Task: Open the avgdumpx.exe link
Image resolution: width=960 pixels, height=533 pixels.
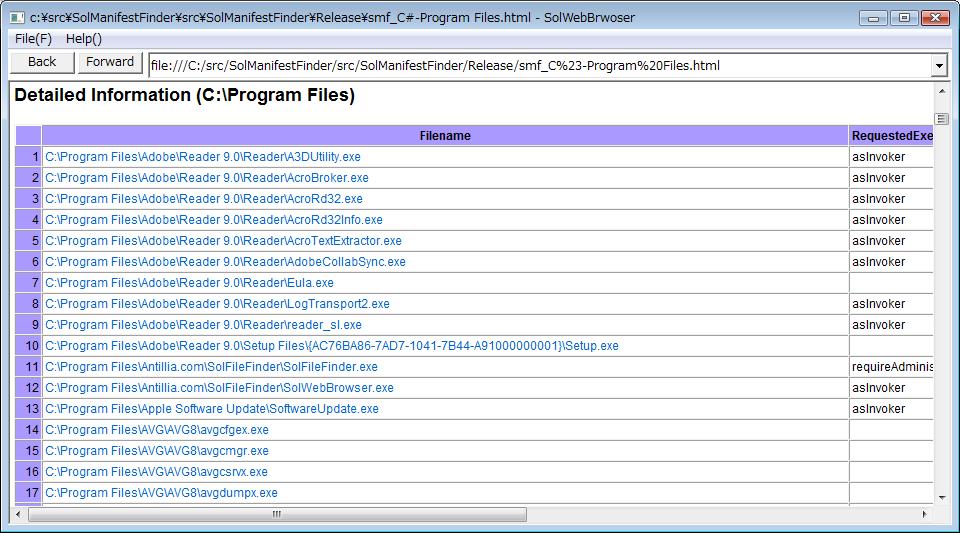Action: point(161,493)
